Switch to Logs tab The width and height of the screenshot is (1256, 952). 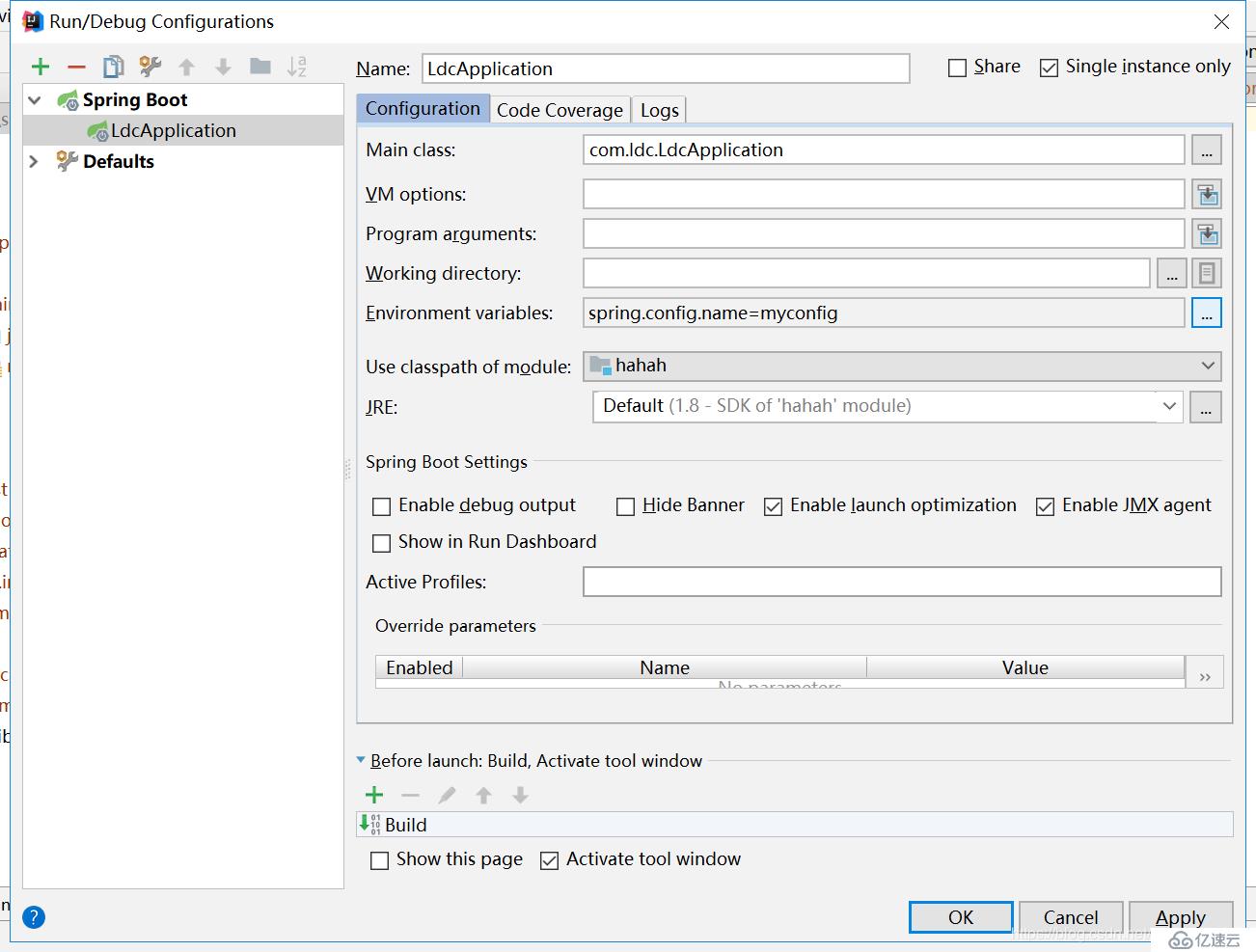coord(660,110)
